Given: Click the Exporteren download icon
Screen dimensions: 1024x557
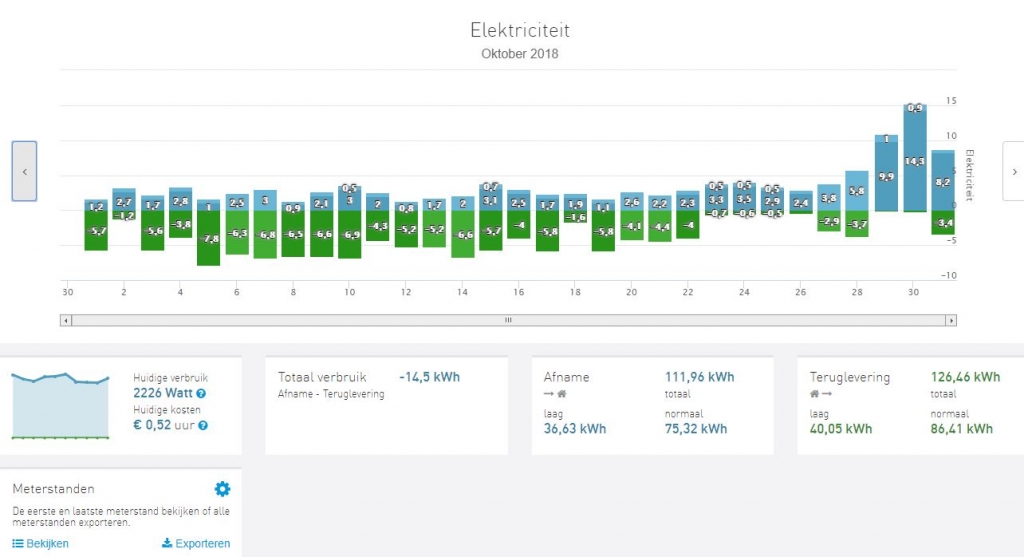Looking at the screenshot, I should 167,543.
